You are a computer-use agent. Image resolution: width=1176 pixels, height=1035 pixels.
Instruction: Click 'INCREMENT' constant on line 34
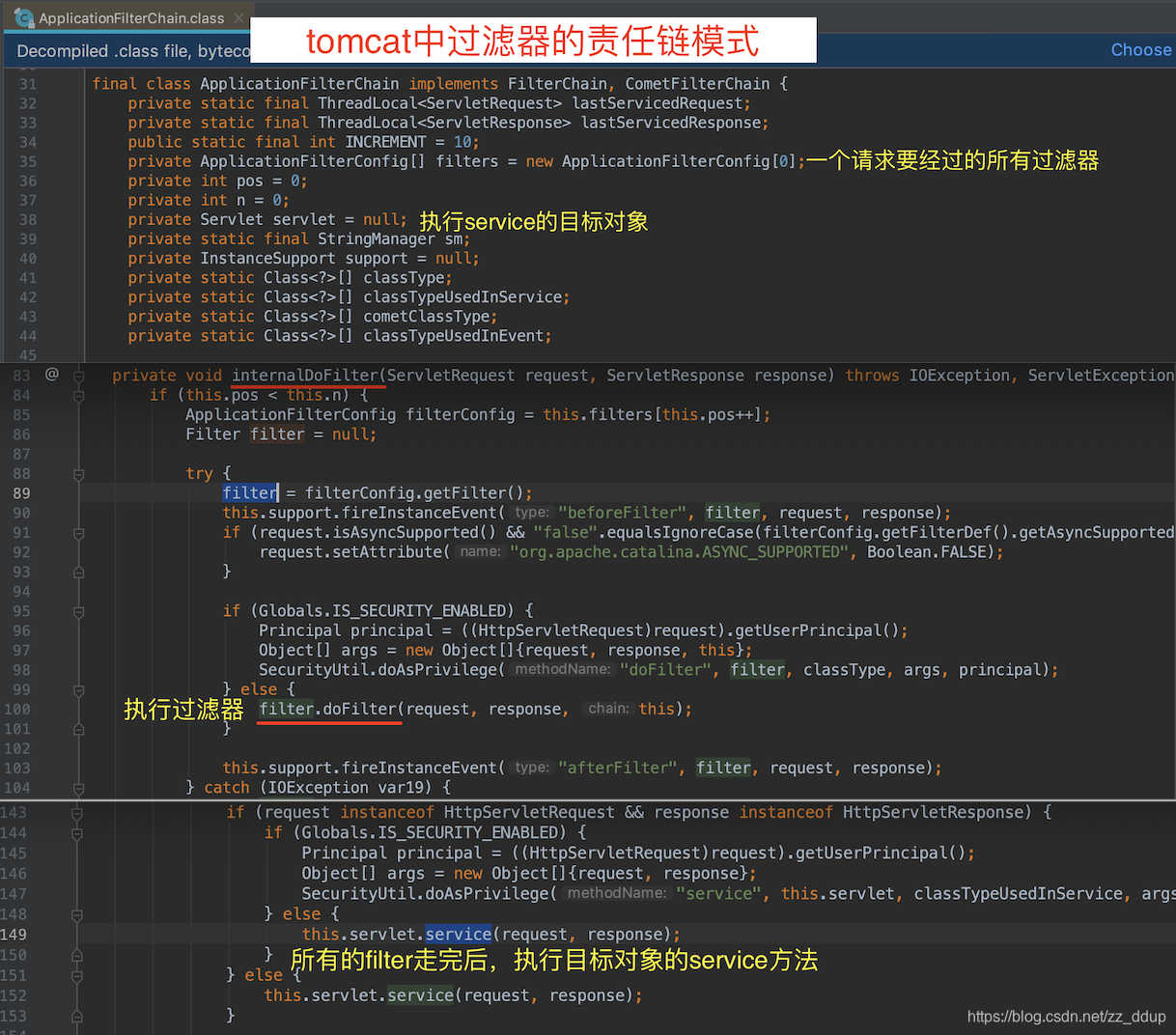coord(385,142)
